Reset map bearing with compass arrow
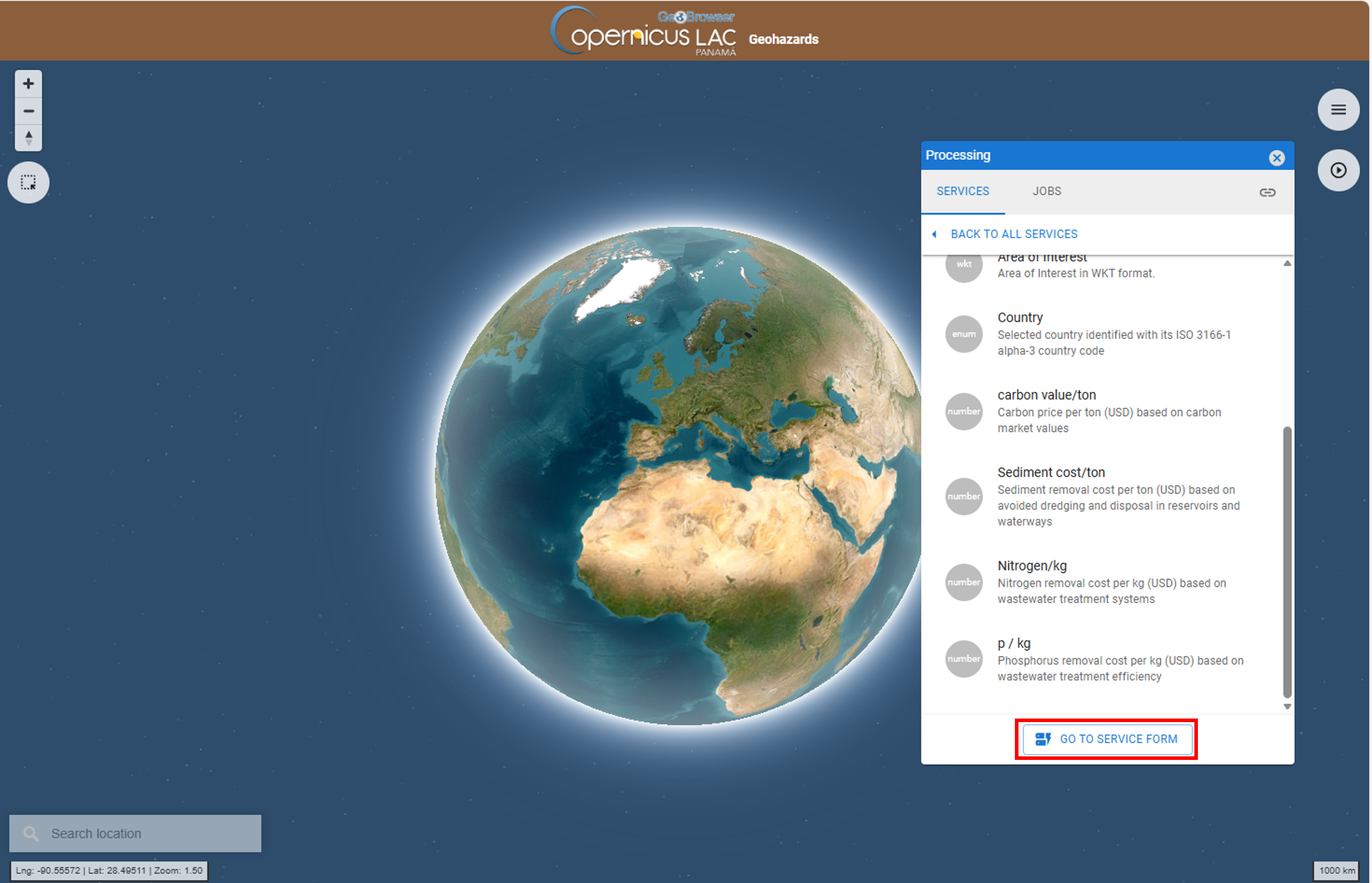Image resolution: width=1372 pixels, height=883 pixels. [28, 138]
